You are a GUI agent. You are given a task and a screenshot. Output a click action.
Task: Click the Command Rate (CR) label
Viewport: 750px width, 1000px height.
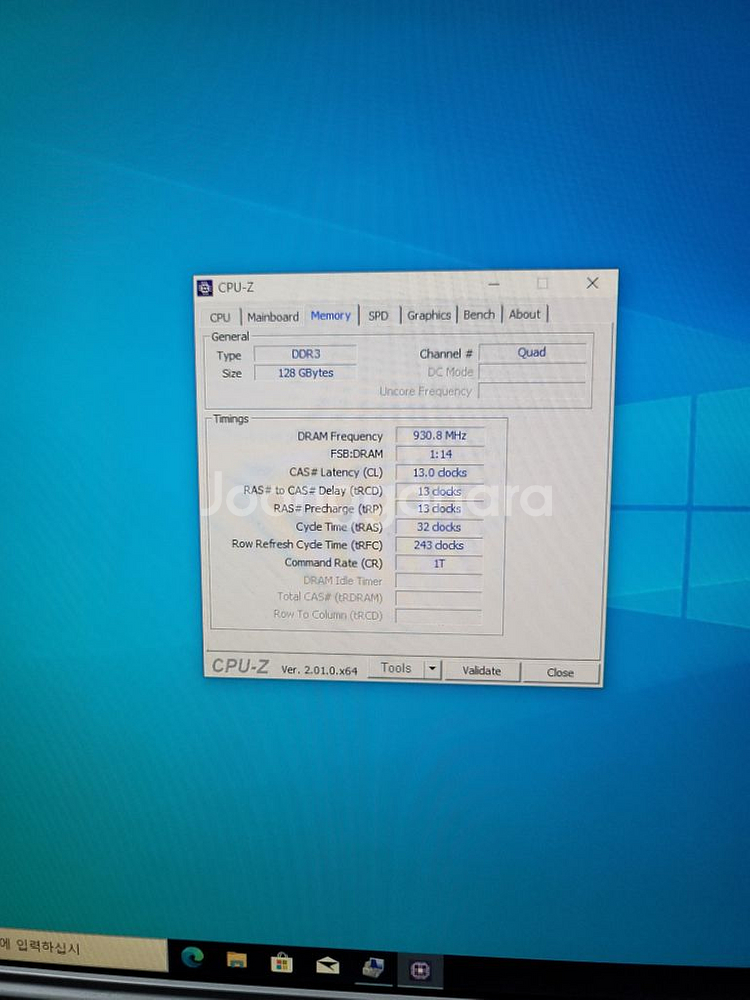point(334,562)
